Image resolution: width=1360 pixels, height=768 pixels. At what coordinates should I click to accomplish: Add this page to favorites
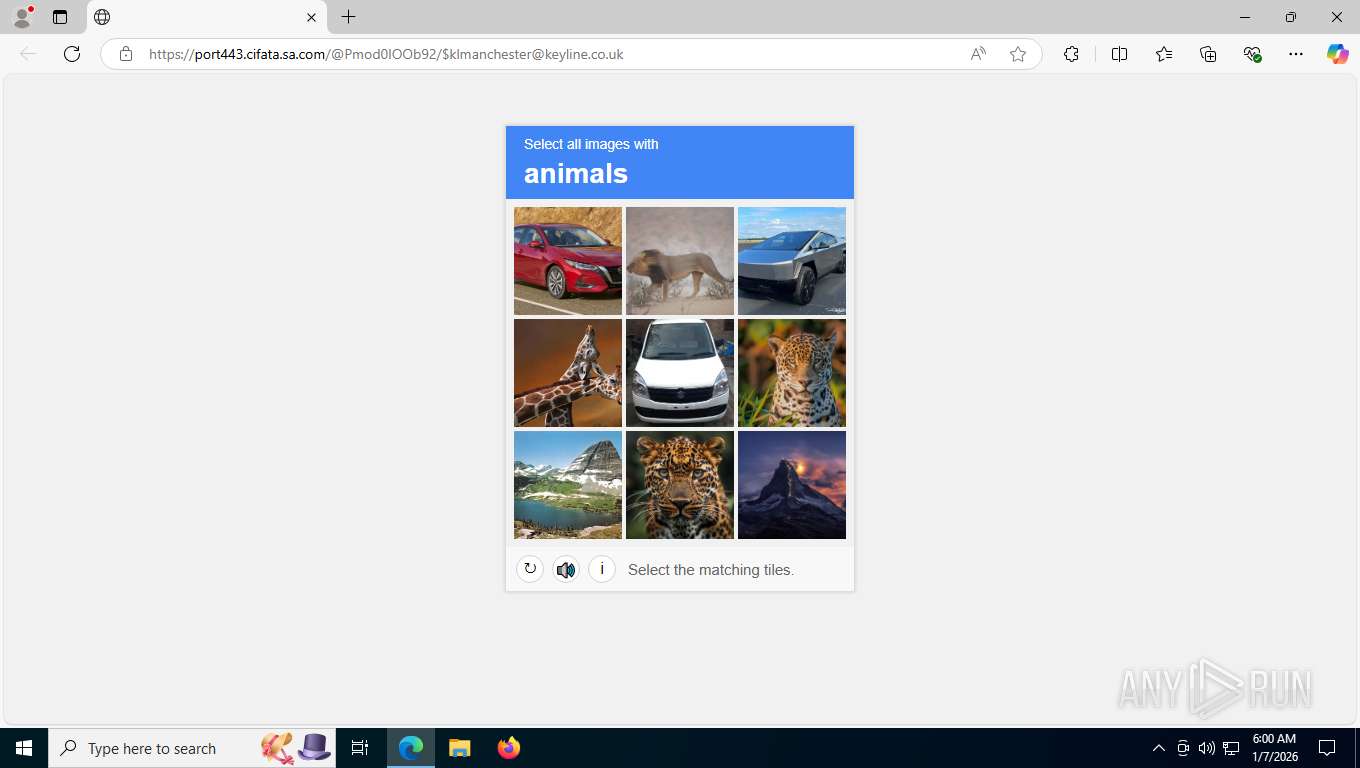1018,54
